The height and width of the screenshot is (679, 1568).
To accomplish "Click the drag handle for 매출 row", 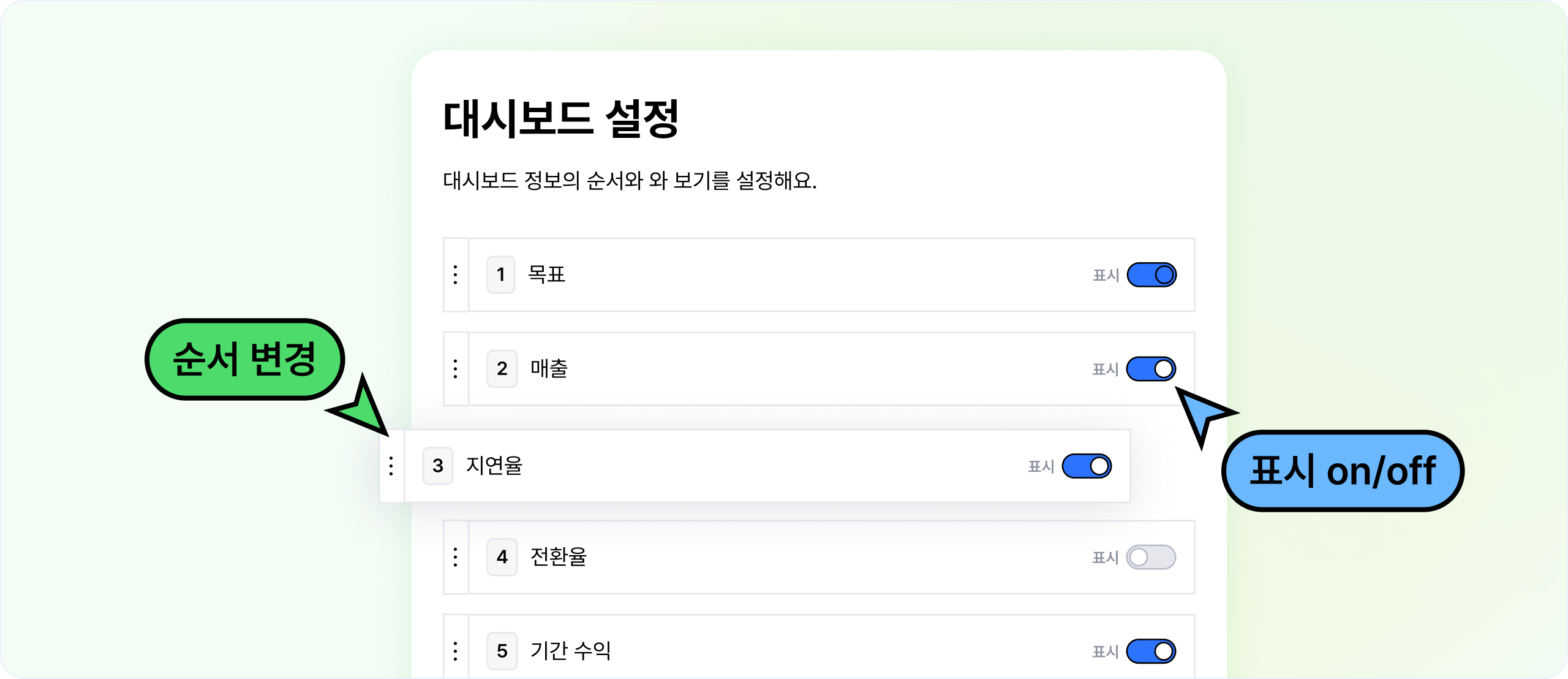I will (x=456, y=369).
